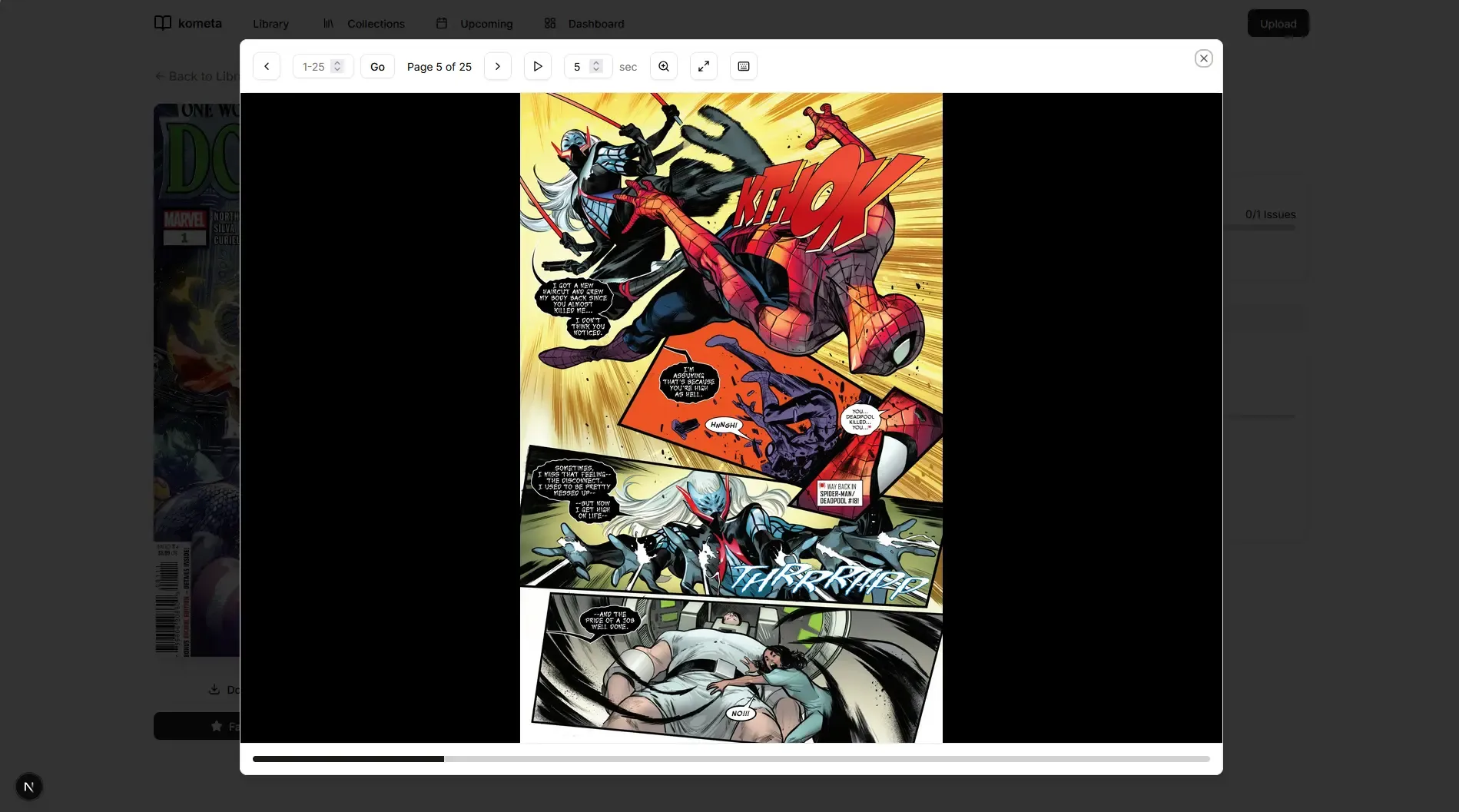Click the Go button to jump pages
The image size is (1459, 812).
377,67
